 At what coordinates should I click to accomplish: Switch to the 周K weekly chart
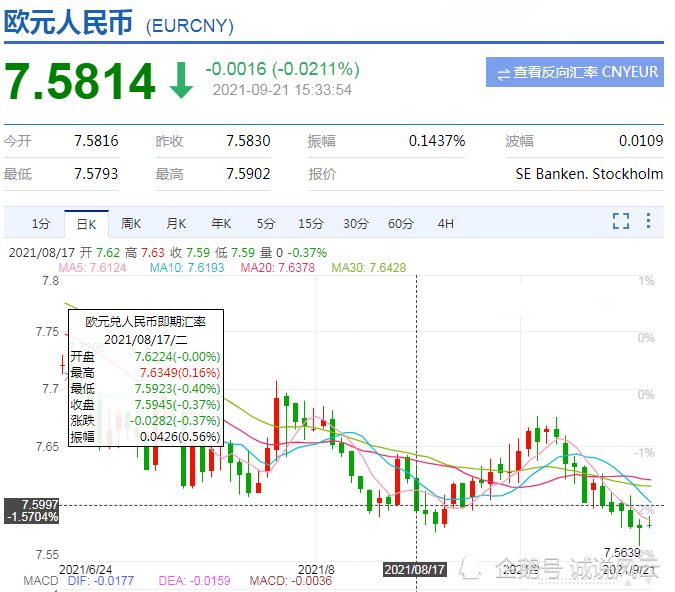[x=131, y=224]
